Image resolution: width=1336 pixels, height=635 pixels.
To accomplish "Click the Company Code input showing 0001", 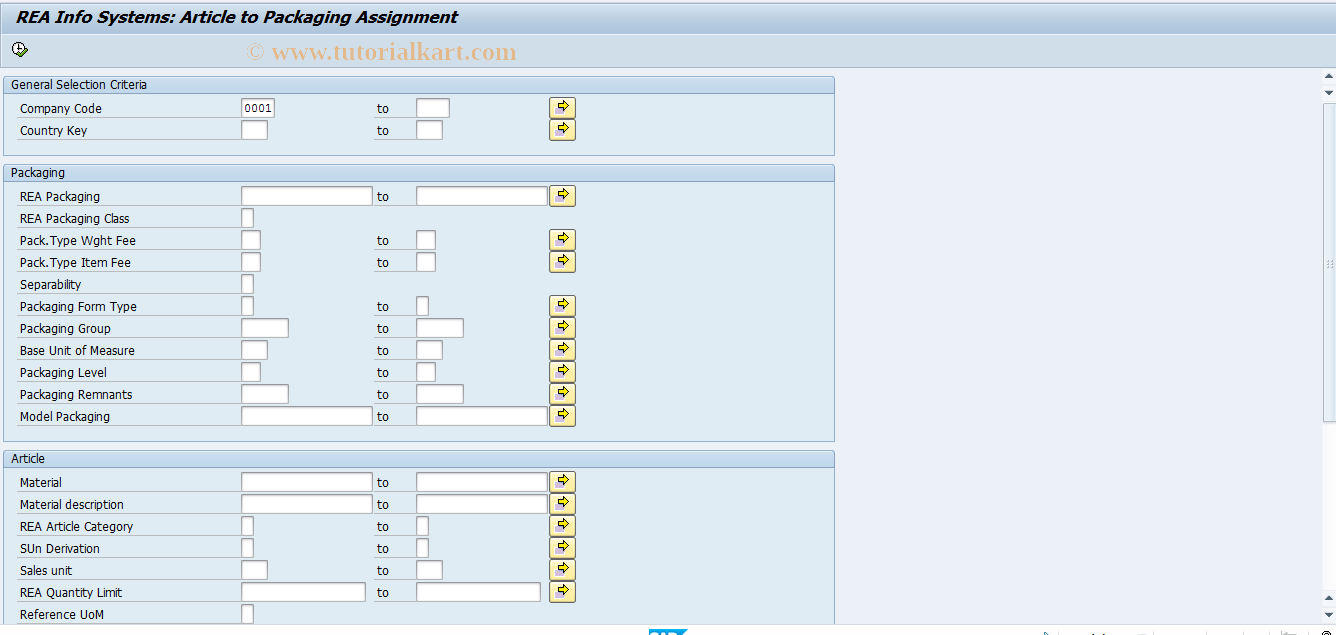I will pyautogui.click(x=256, y=107).
